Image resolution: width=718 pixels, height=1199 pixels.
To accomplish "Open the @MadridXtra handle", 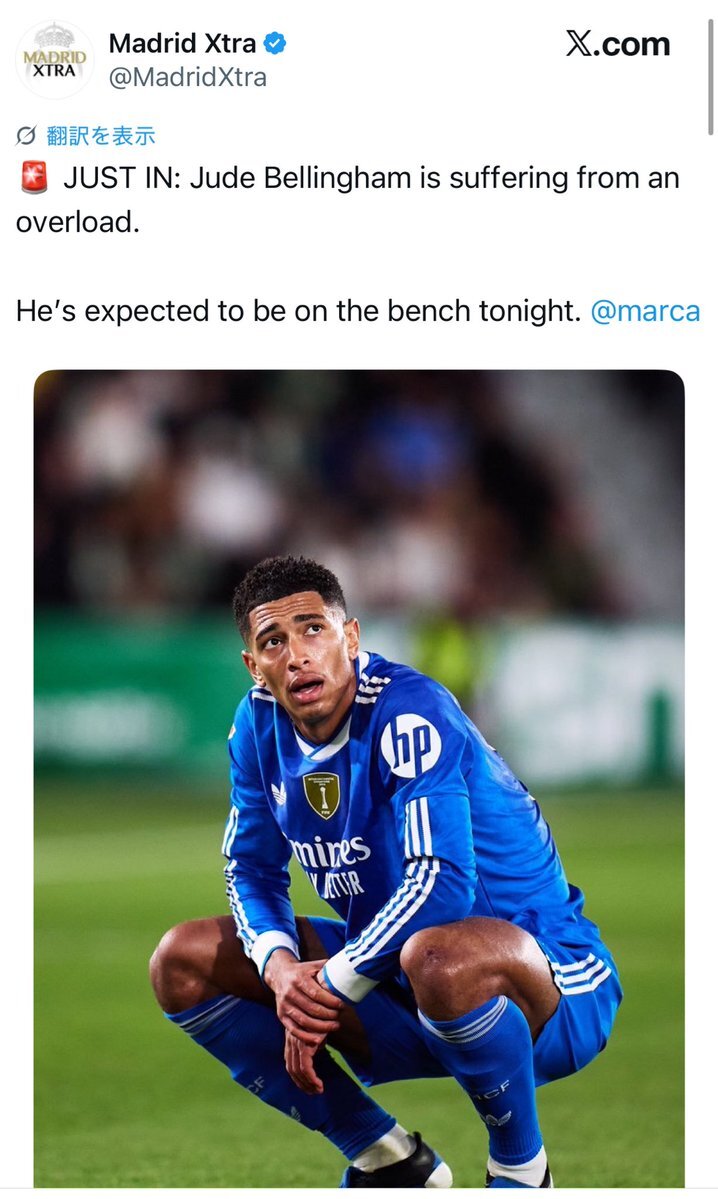I will coord(187,77).
